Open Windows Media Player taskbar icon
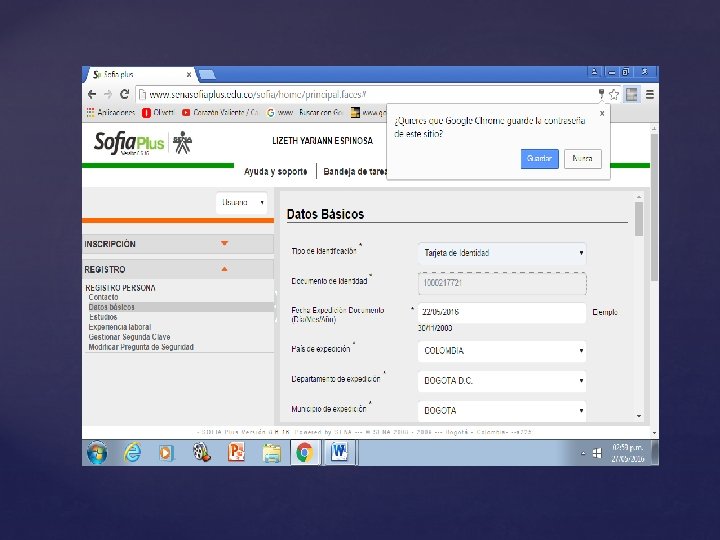This screenshot has height=540, width=720. [x=166, y=453]
